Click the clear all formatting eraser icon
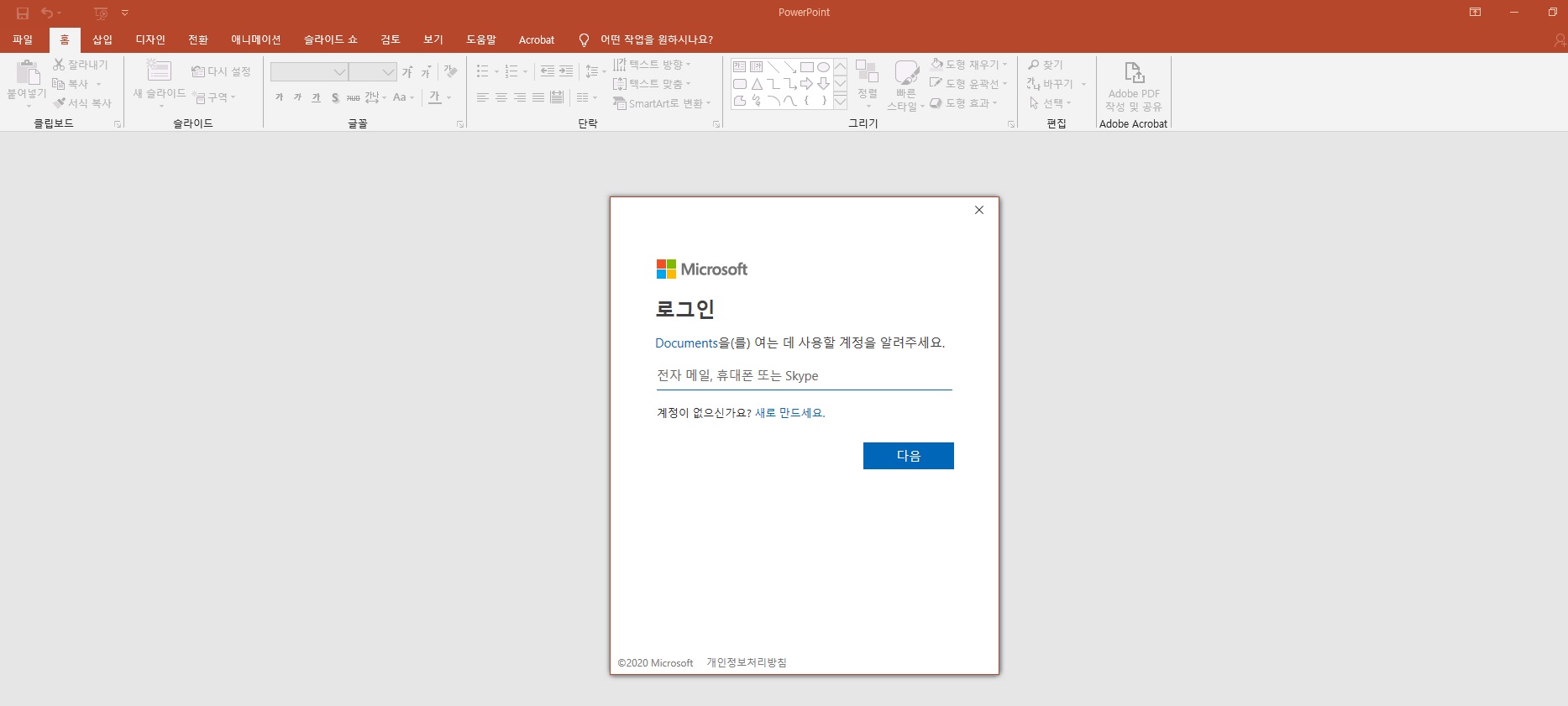Viewport: 1568px width, 706px height. point(451,72)
